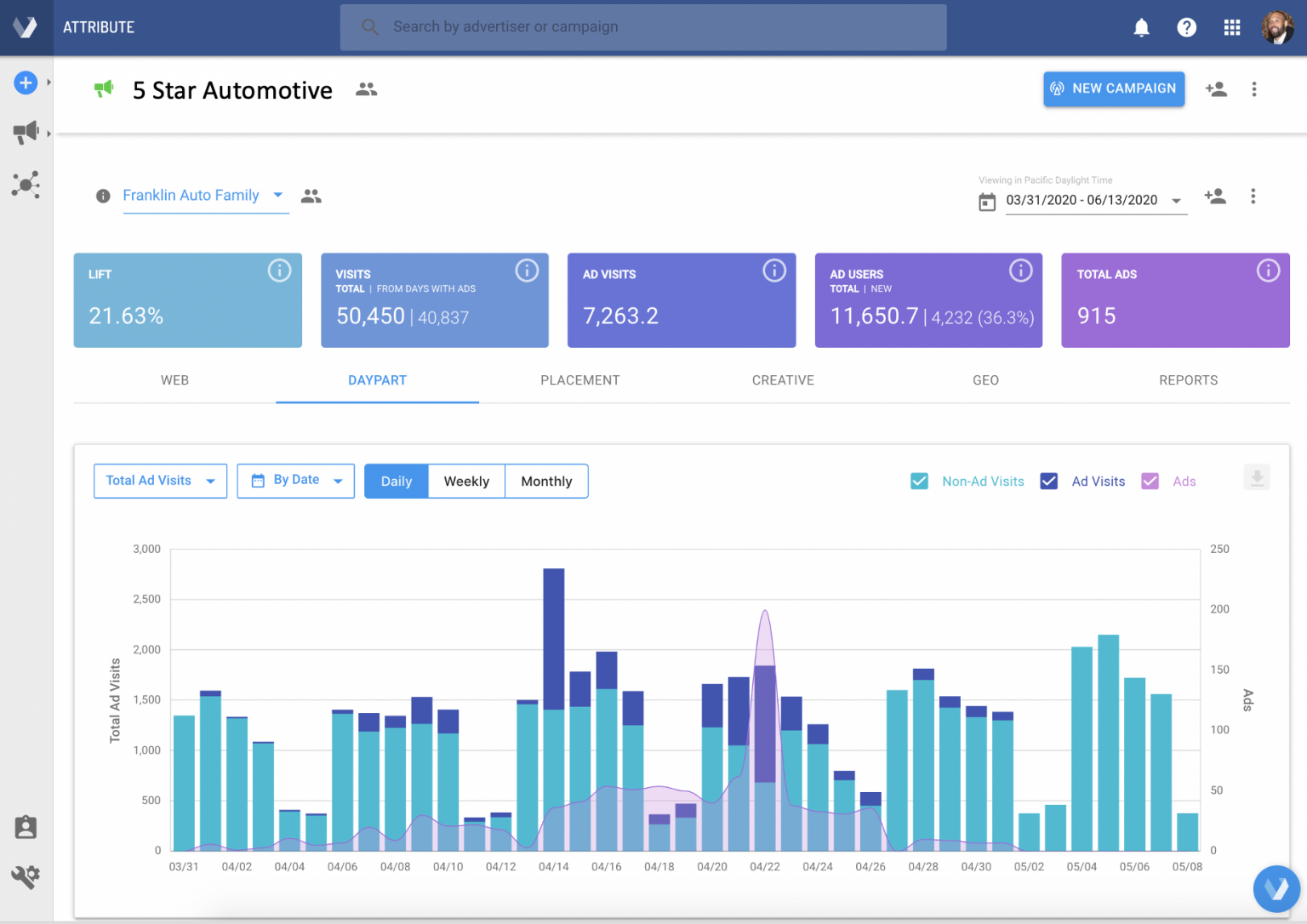Switch chart view to Monthly
Screen dimensions: 1307x924
[546, 481]
